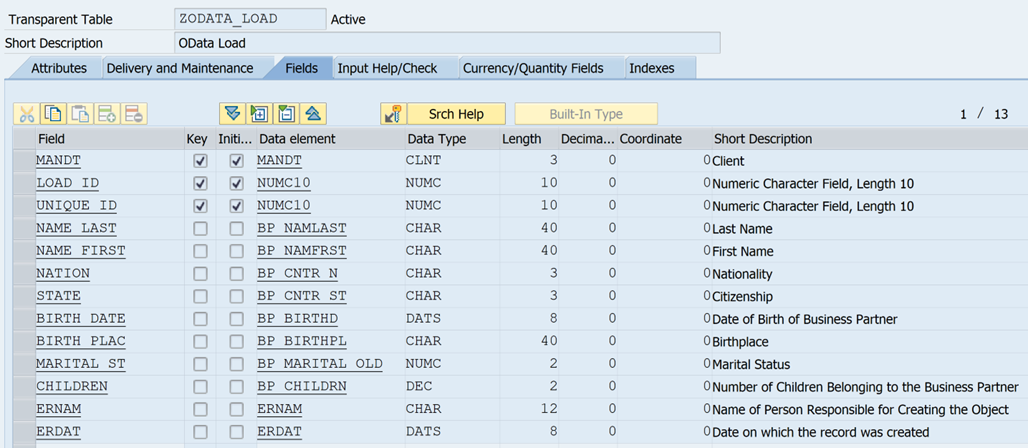Screen dimensions: 1028x448
Task: Click the Expand All double-down arrow icon
Action: point(233,114)
